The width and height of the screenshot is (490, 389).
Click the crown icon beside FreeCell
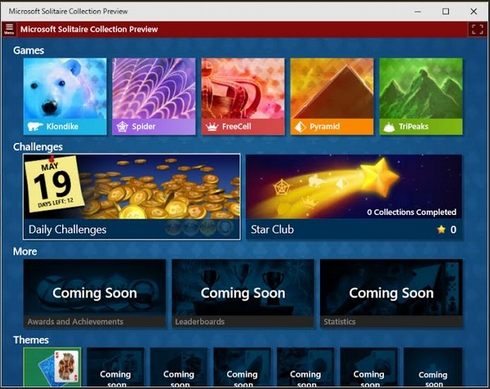pos(212,127)
